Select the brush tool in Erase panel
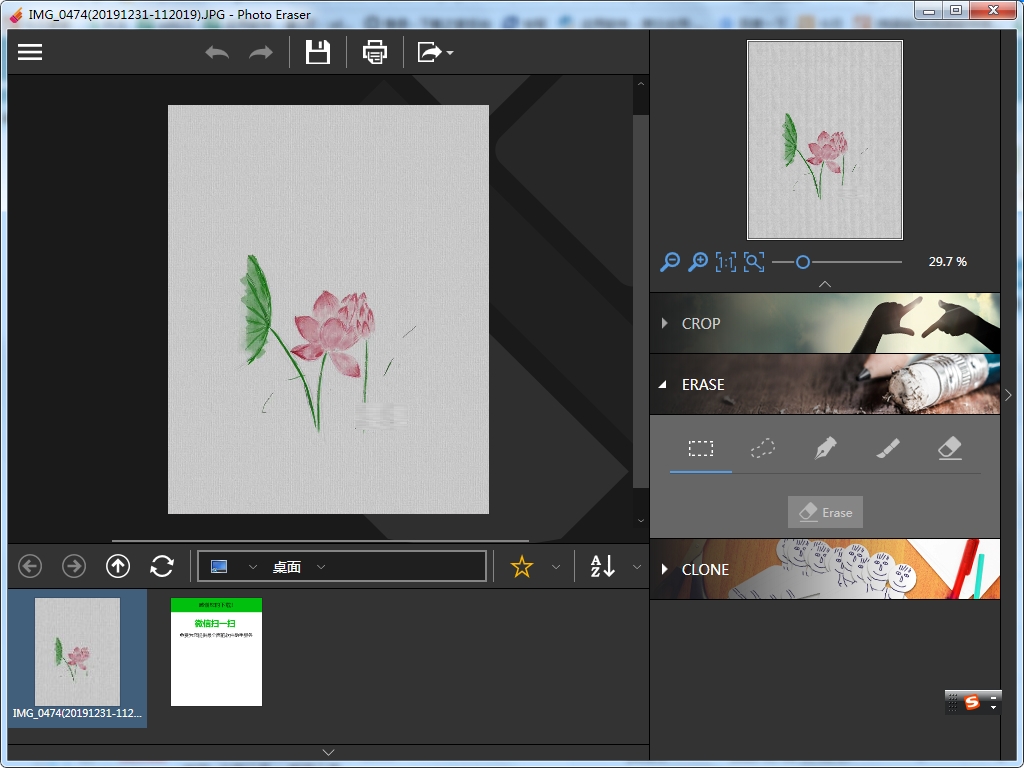 [887, 449]
